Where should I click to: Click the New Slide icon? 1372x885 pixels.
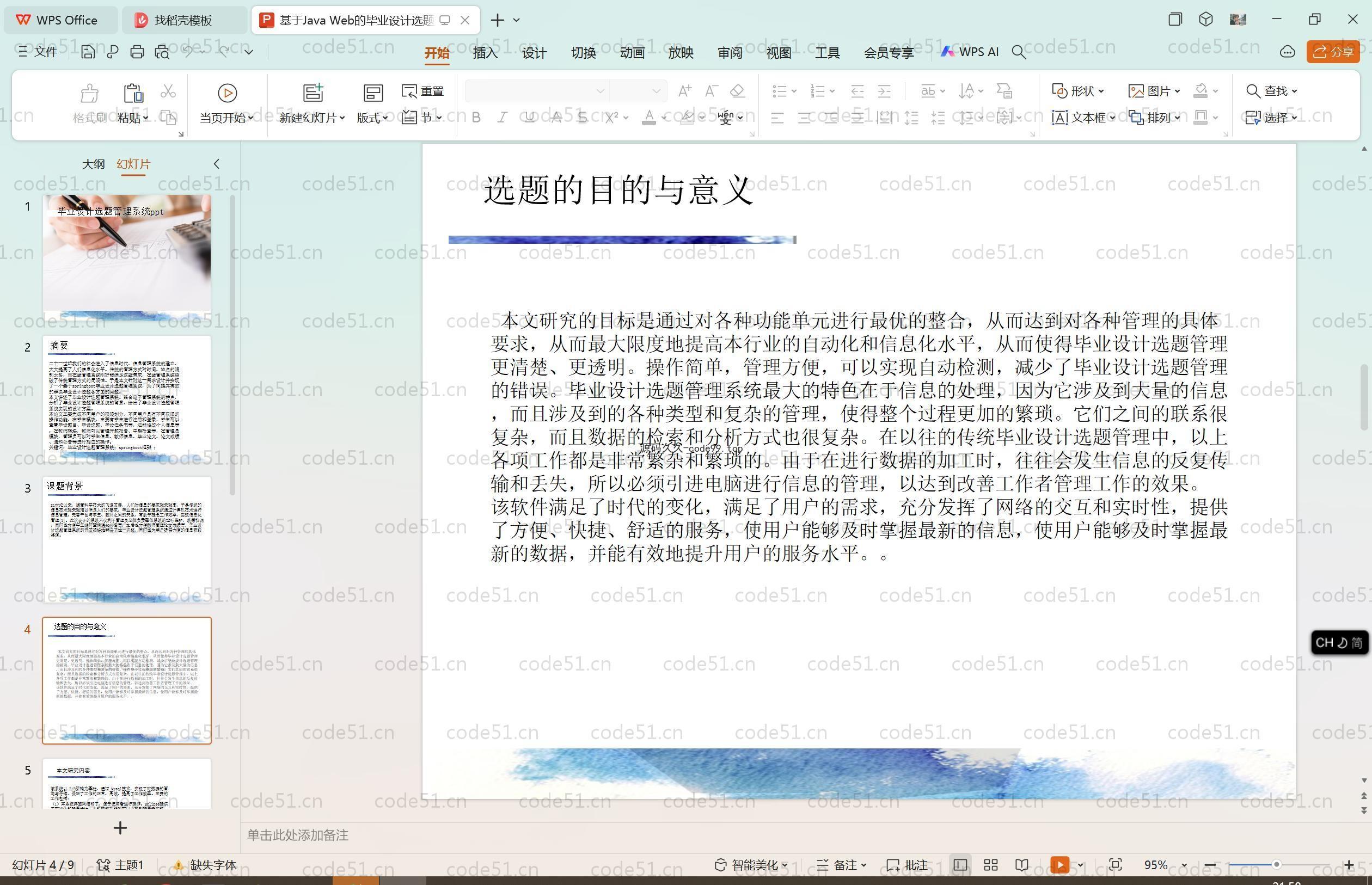click(313, 93)
